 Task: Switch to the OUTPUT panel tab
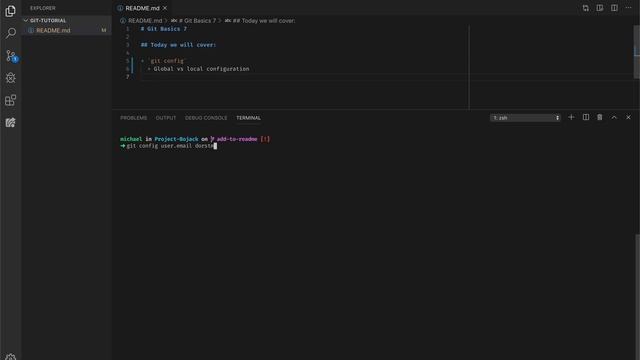[x=166, y=118]
